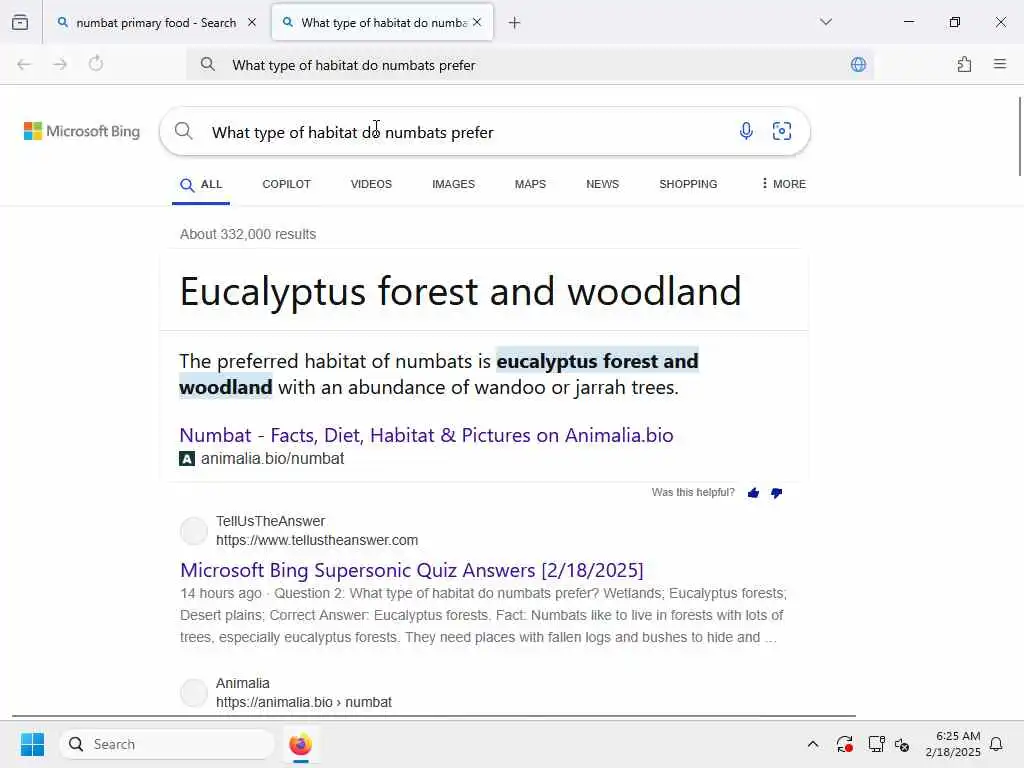
Task: Expand the MORE search categories menu
Action: 784,184
